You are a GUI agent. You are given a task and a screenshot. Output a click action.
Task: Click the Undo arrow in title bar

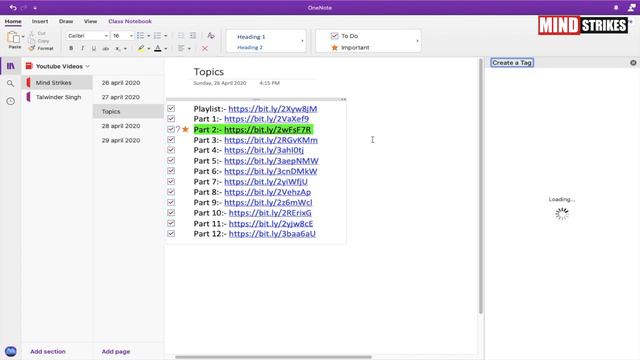(x=13, y=8)
